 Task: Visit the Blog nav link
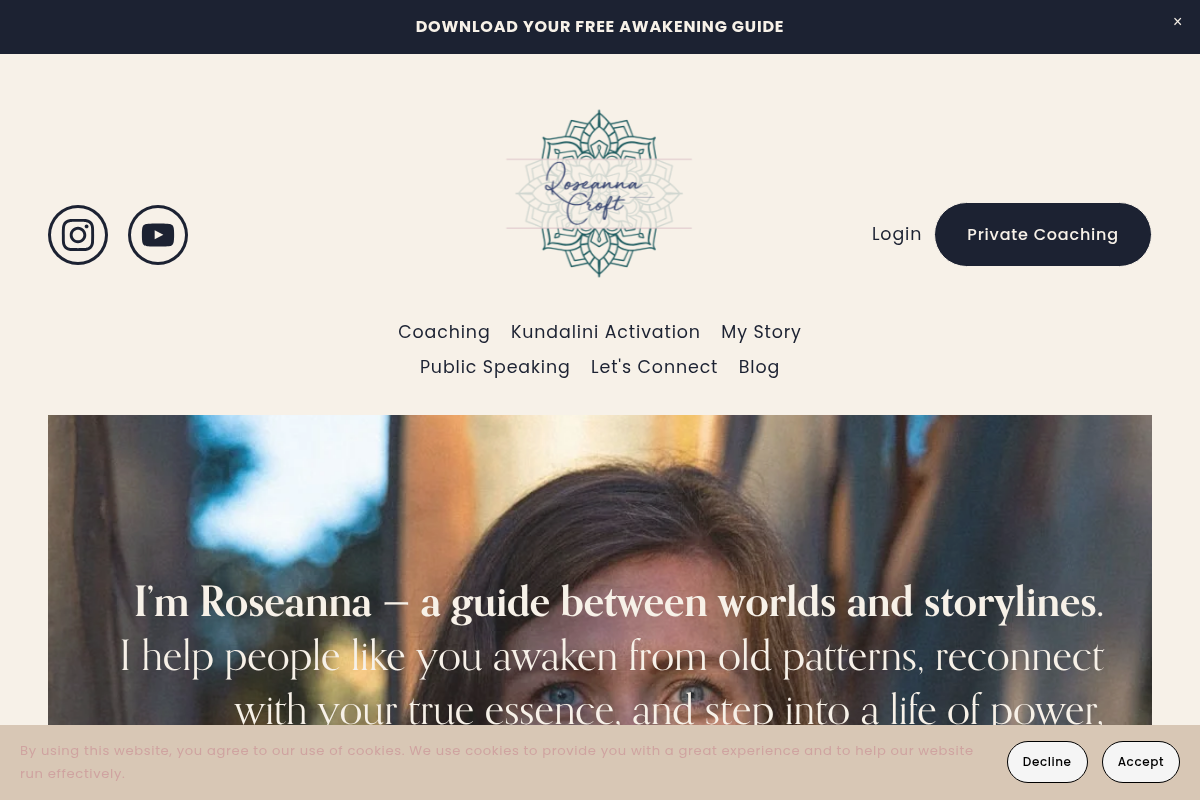759,367
